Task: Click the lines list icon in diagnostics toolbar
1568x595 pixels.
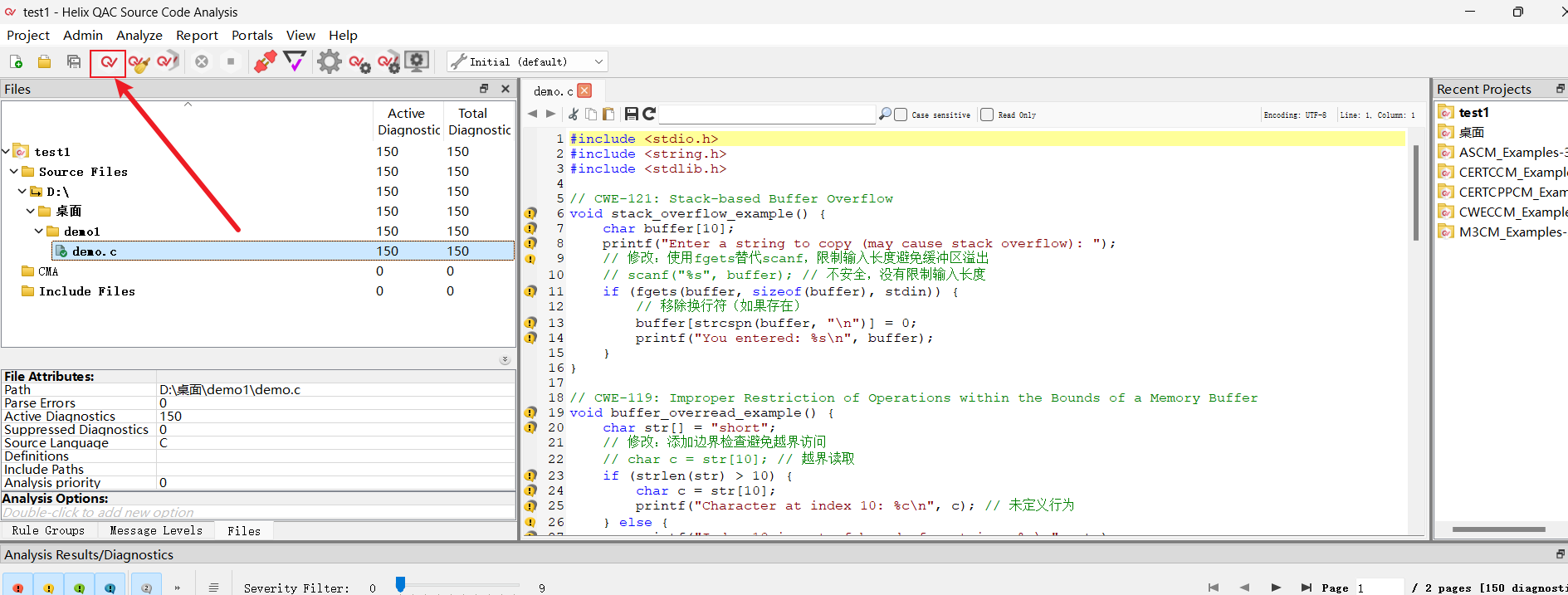Action: [213, 588]
